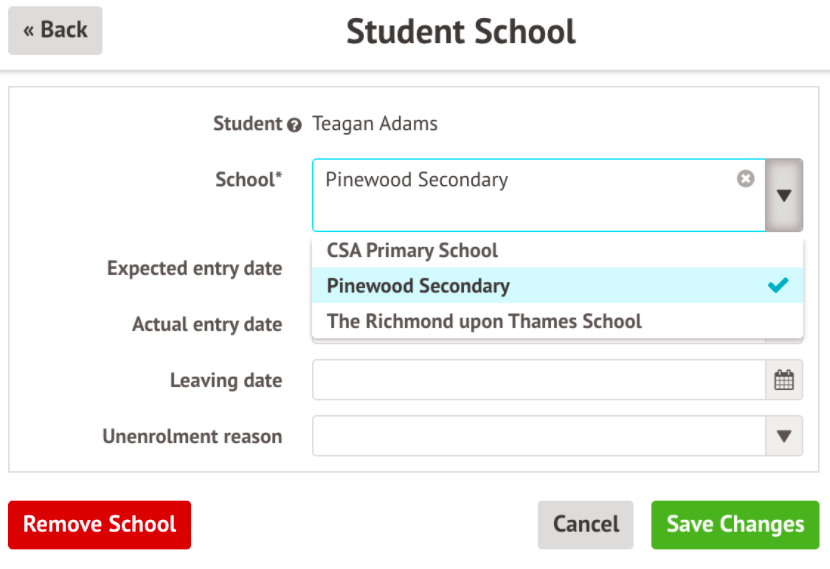
Task: Click the Actual entry date label
Action: (207, 324)
